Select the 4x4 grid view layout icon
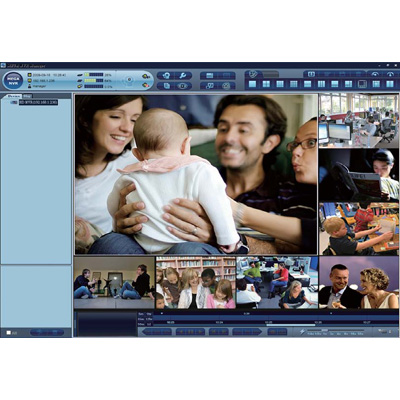This screenshot has width=400, height=400. tap(293, 84)
